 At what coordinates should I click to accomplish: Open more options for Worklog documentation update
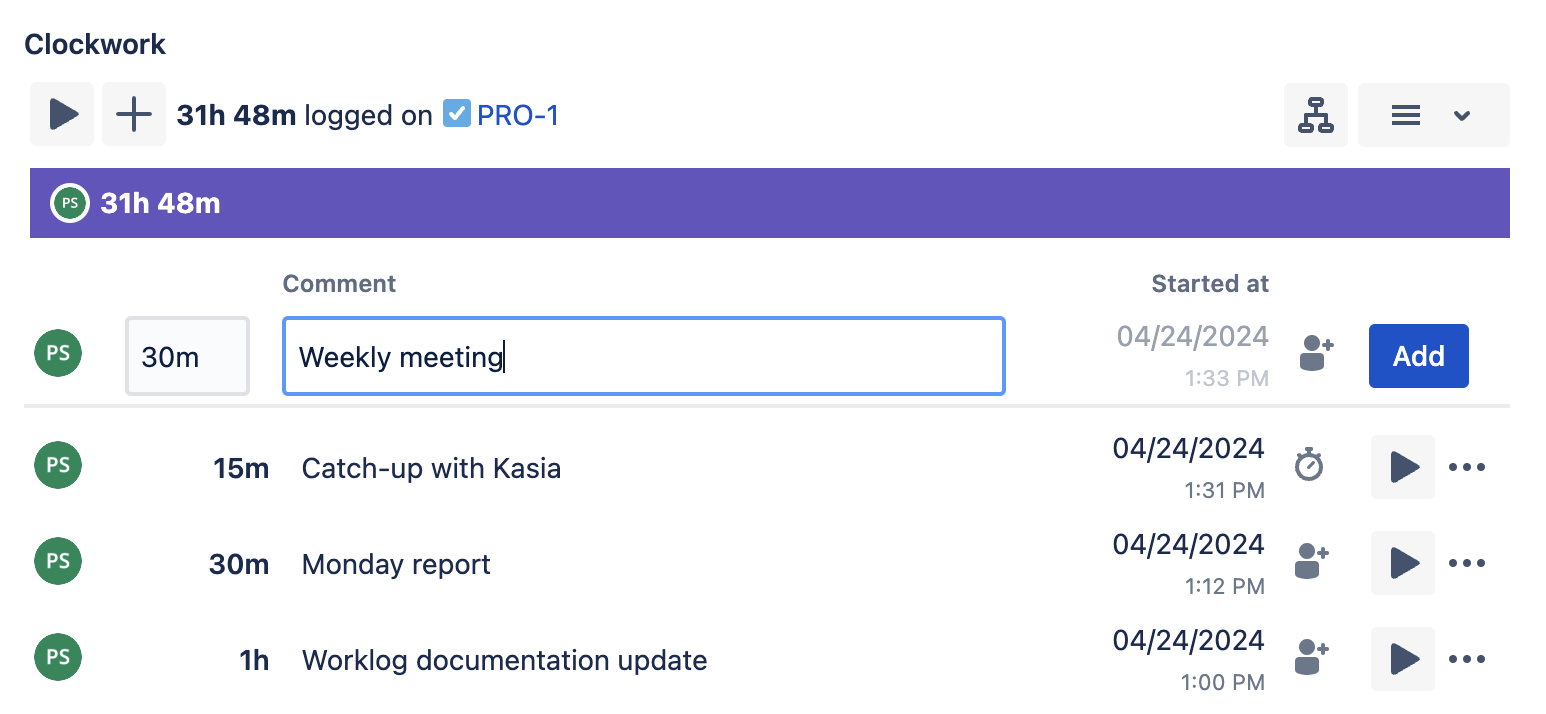pos(1467,659)
